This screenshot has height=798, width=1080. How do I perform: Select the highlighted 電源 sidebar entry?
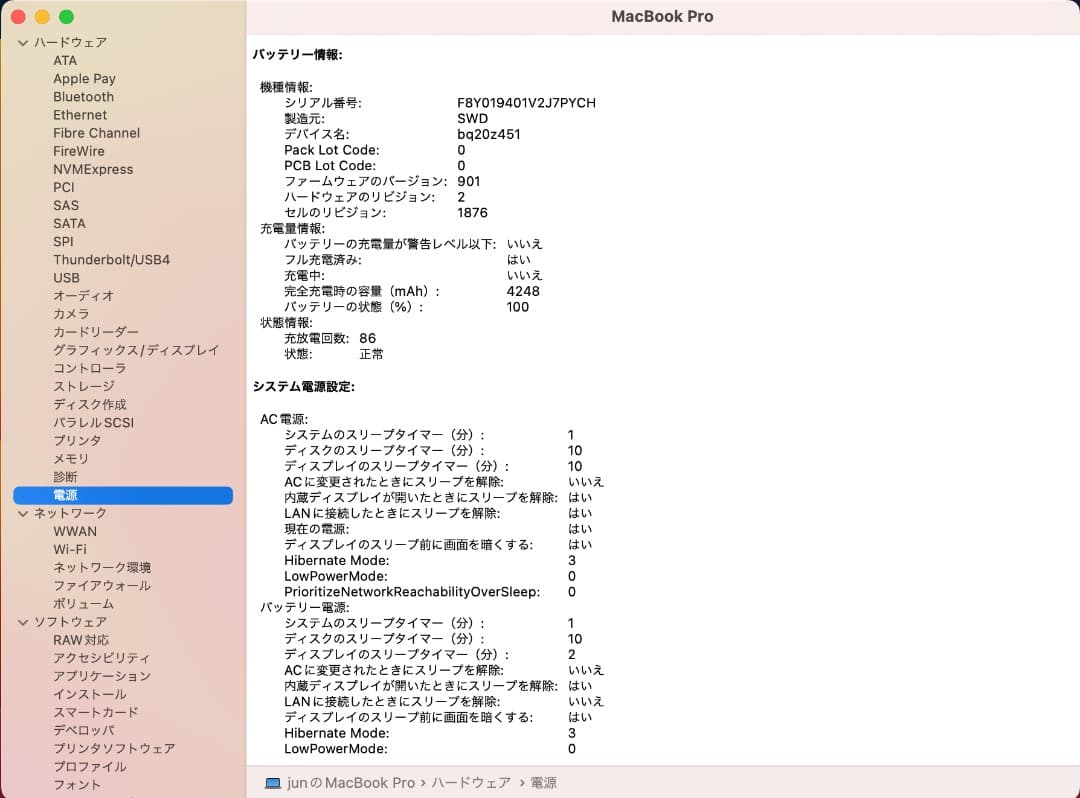[66, 495]
